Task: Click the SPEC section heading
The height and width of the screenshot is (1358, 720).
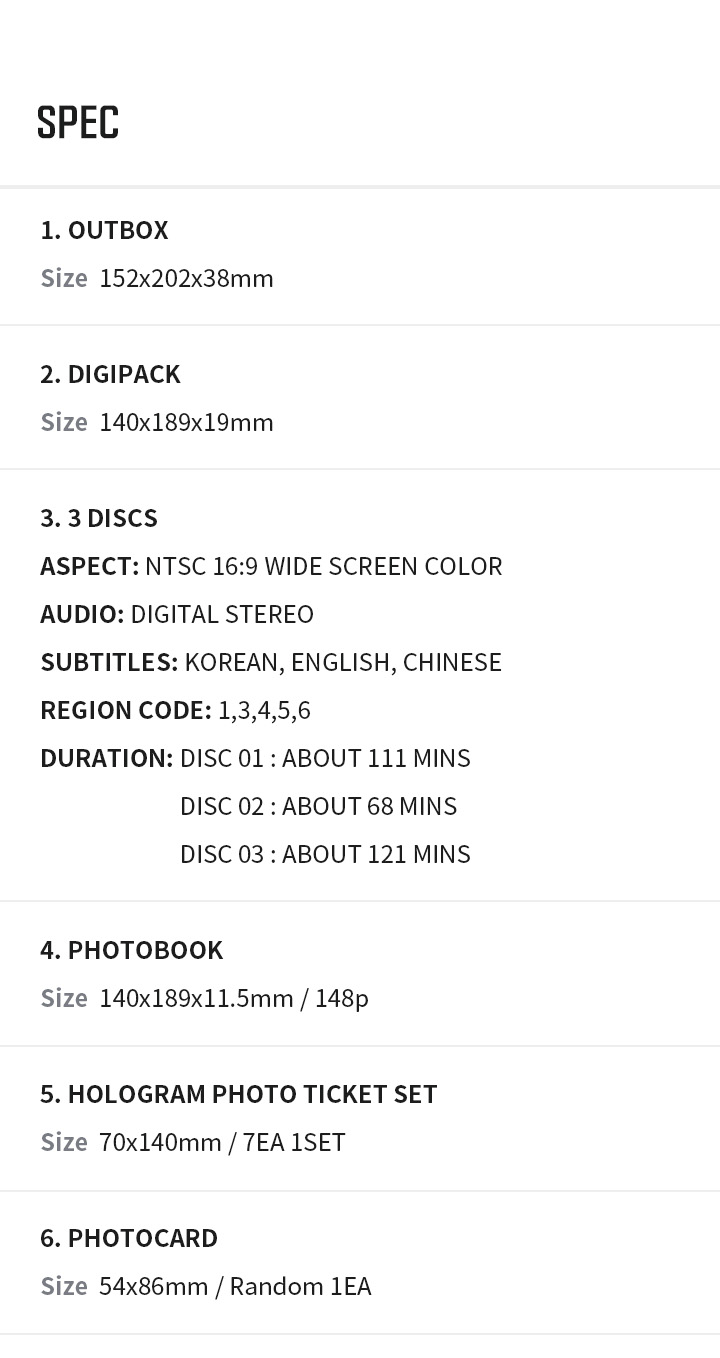Action: (78, 123)
